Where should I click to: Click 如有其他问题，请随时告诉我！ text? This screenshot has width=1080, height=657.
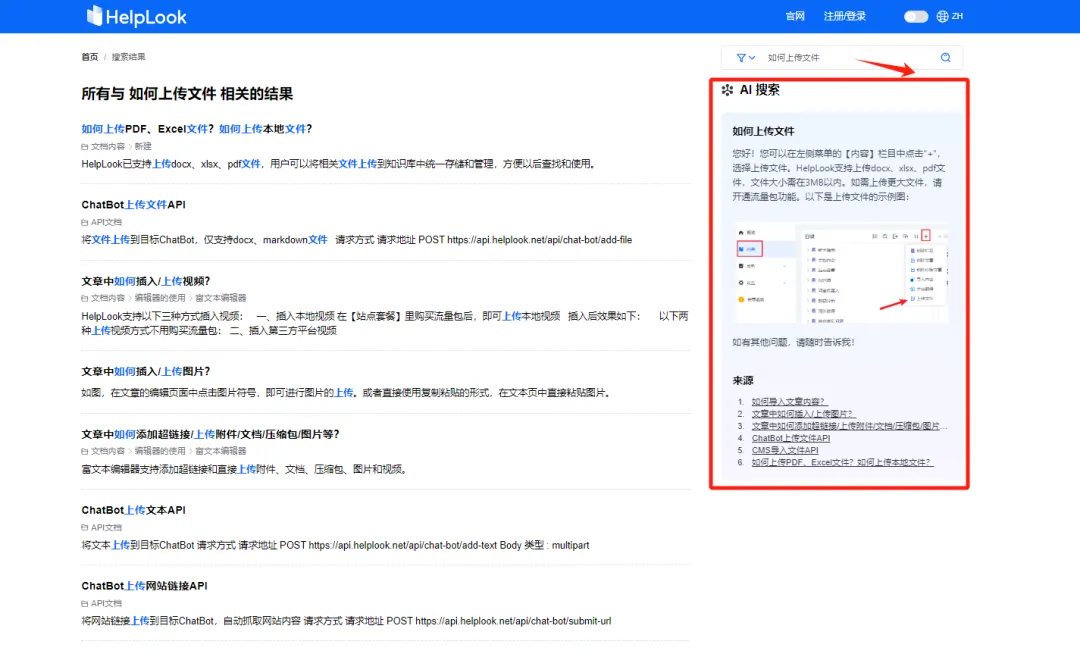(793, 342)
